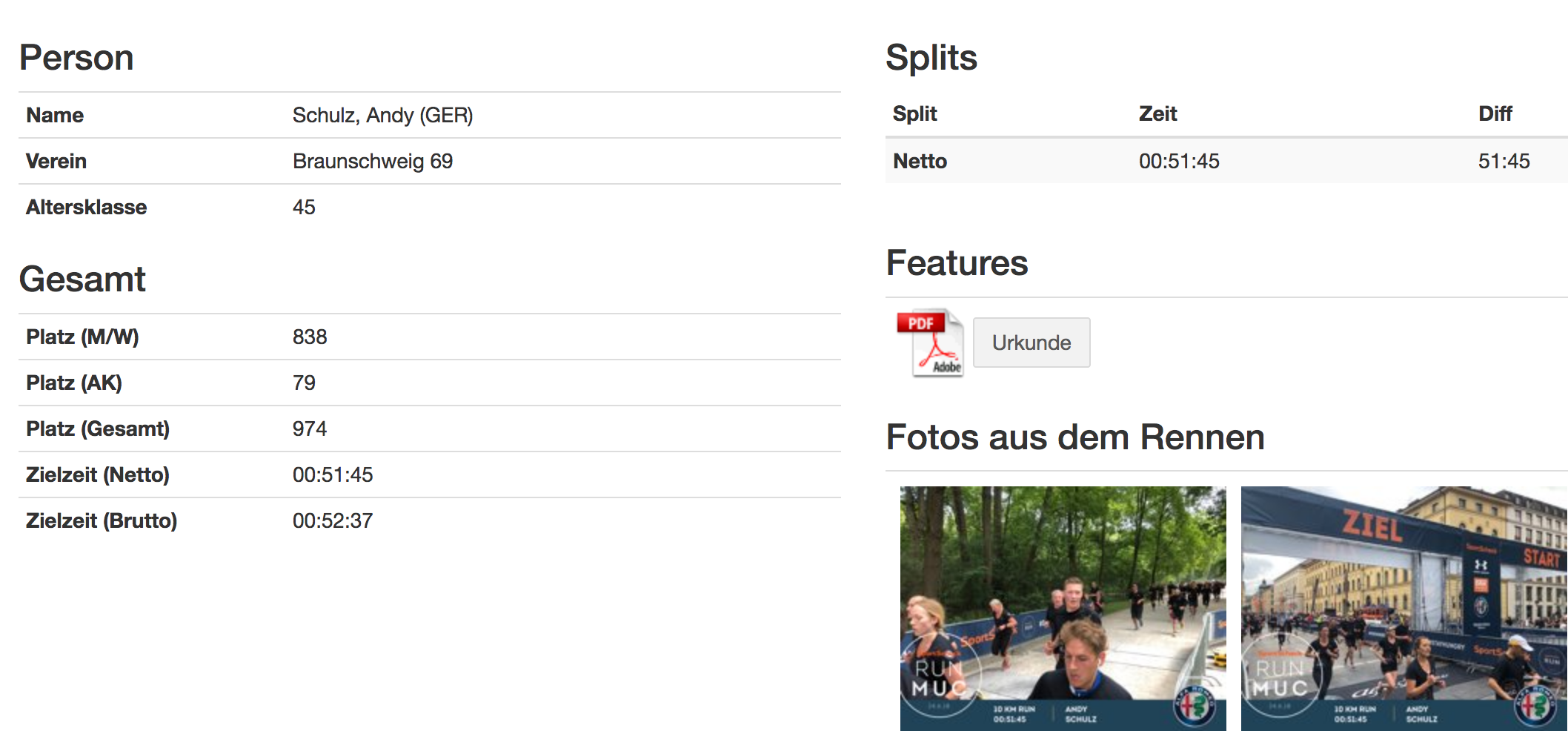The image size is (1568, 731).
Task: Open the Adobe PDF certificate icon
Action: click(x=930, y=343)
